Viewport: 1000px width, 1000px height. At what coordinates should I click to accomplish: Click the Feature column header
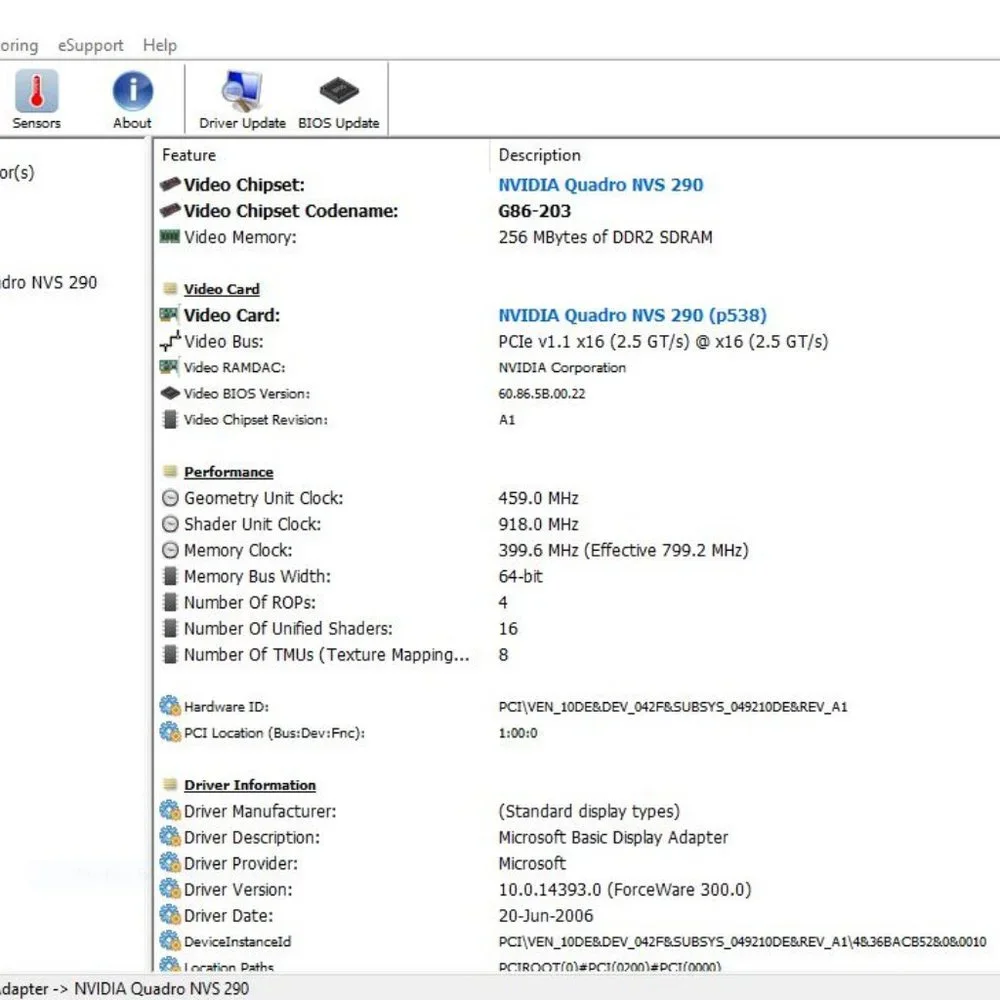tap(189, 155)
